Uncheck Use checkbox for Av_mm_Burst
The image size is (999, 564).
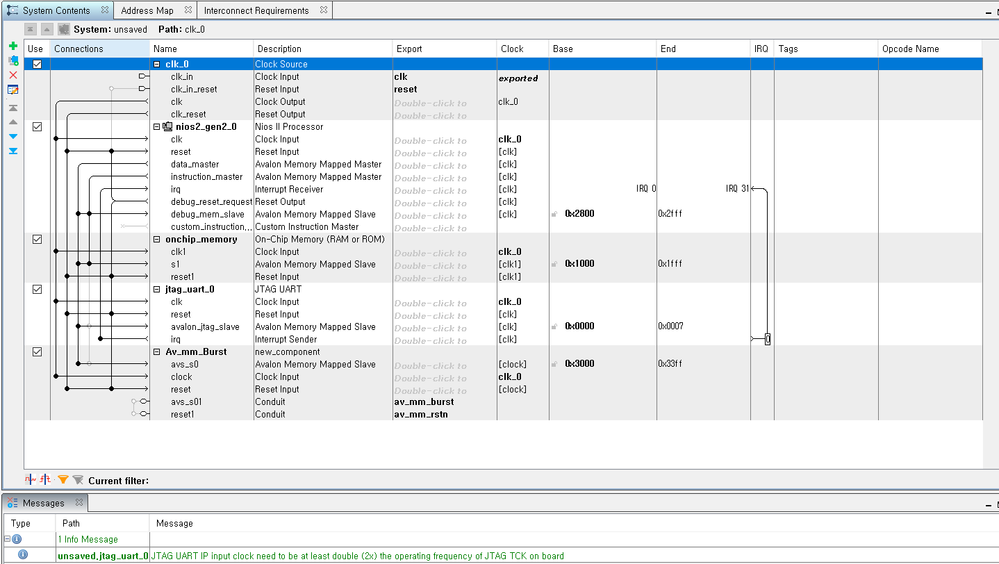[37, 351]
